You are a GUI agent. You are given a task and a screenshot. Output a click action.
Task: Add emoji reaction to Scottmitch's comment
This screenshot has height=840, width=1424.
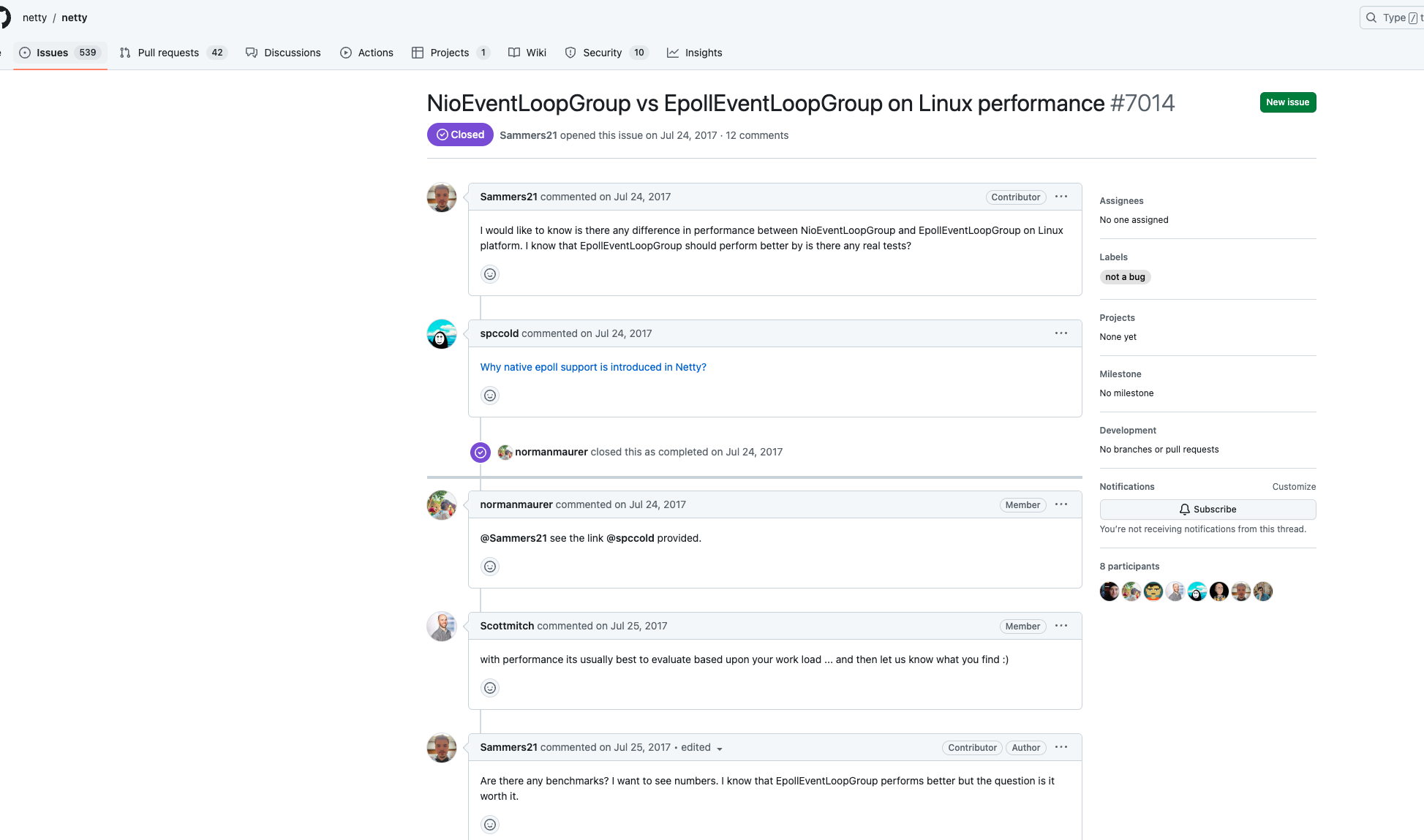click(490, 688)
